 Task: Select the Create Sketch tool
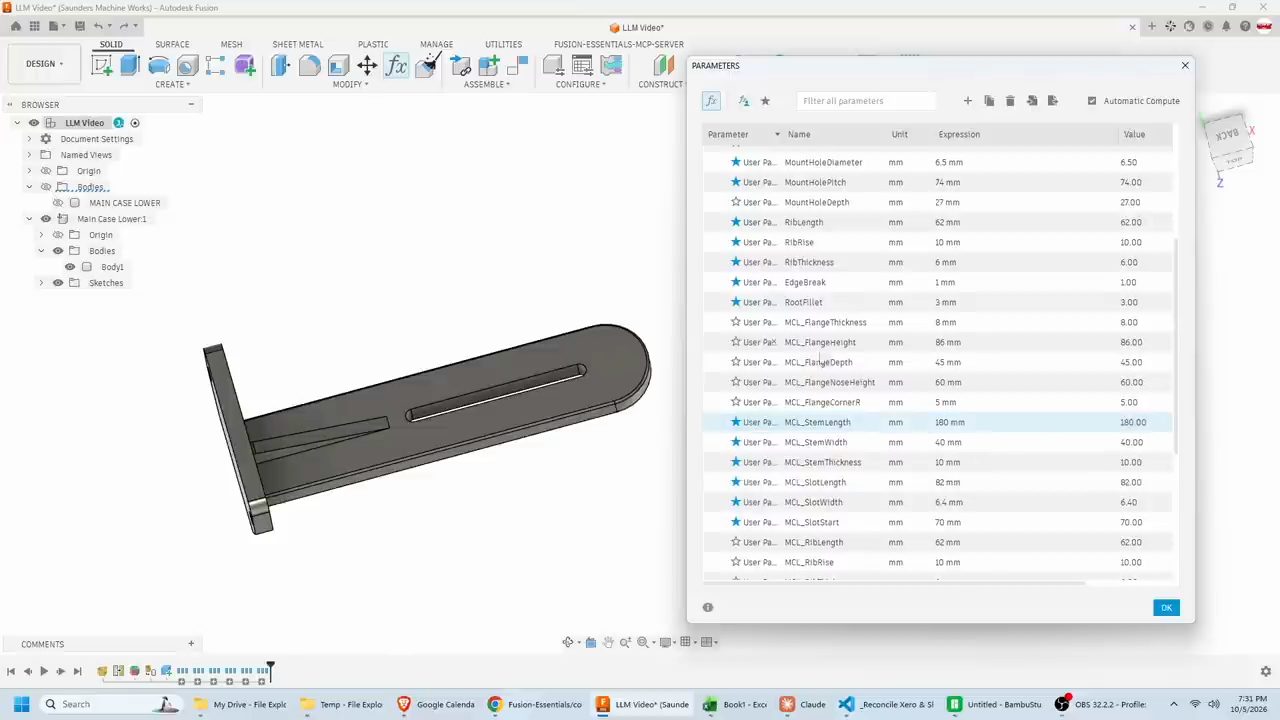[101, 66]
